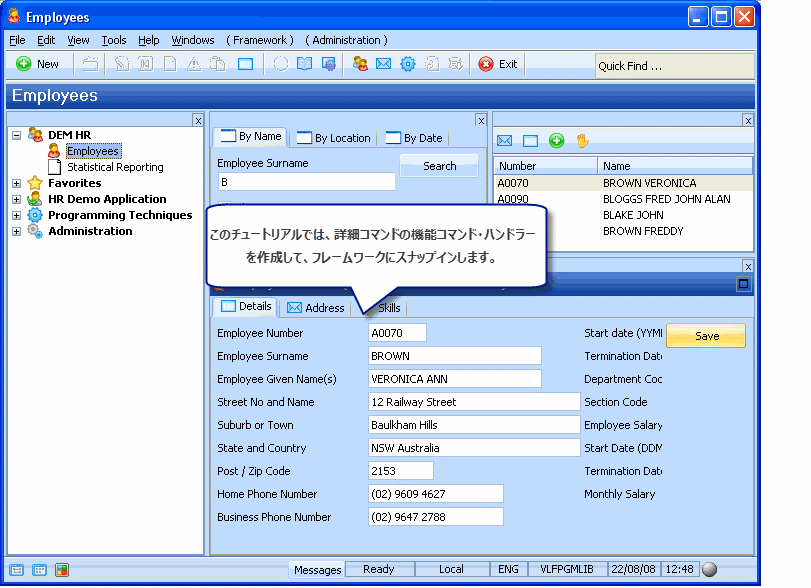Click the Exit button in the toolbar

pyautogui.click(x=498, y=64)
